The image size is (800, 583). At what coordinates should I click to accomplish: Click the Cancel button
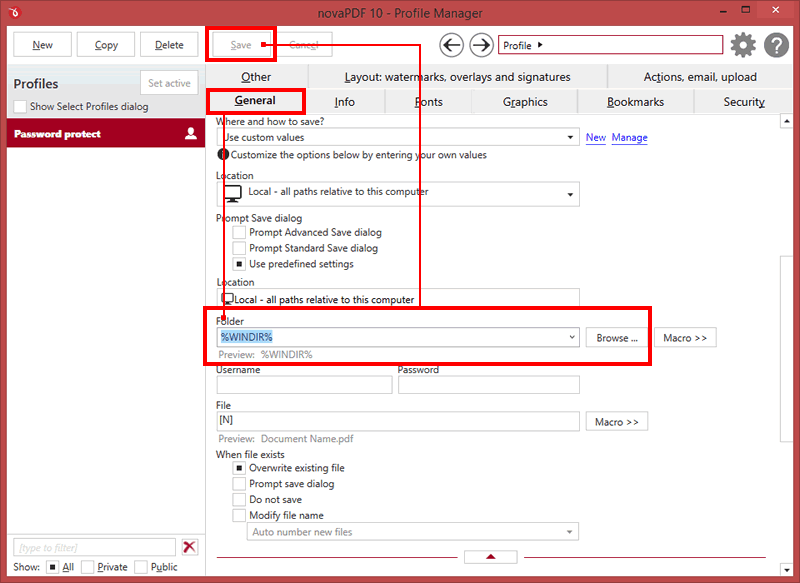click(304, 45)
